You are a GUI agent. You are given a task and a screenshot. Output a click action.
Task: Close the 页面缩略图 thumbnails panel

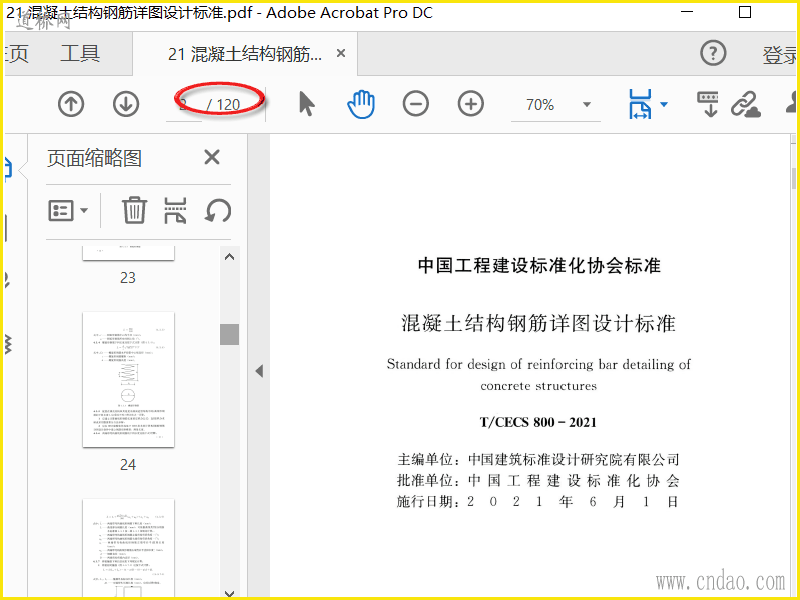pyautogui.click(x=212, y=157)
